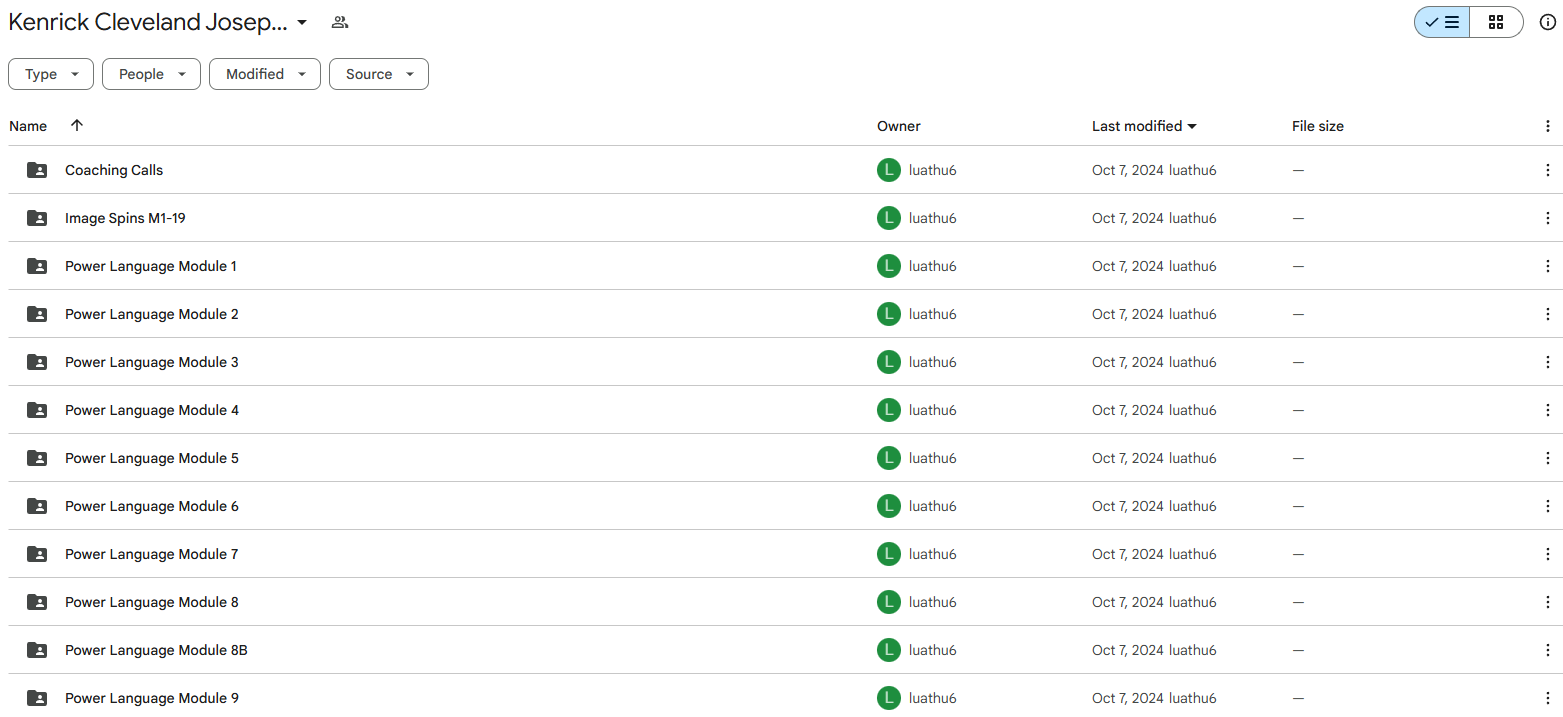
Task: Open the folder title dropdown menu
Action: pos(302,23)
